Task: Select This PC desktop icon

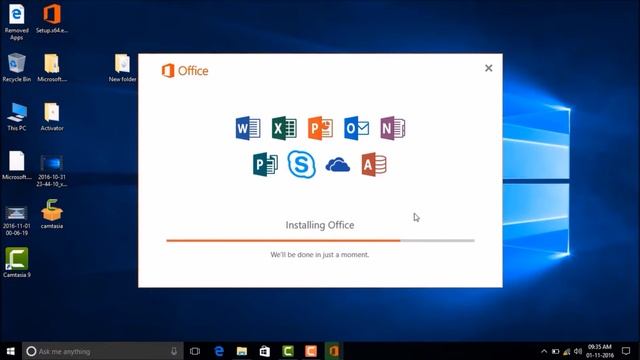Action: (17, 116)
